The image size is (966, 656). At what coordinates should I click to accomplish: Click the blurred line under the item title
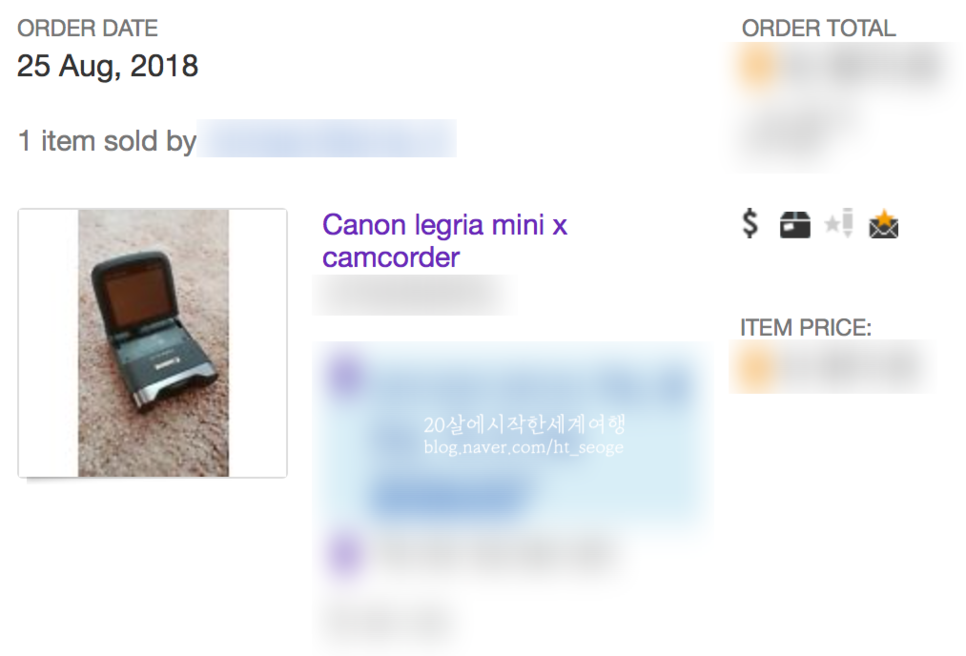pos(412,295)
